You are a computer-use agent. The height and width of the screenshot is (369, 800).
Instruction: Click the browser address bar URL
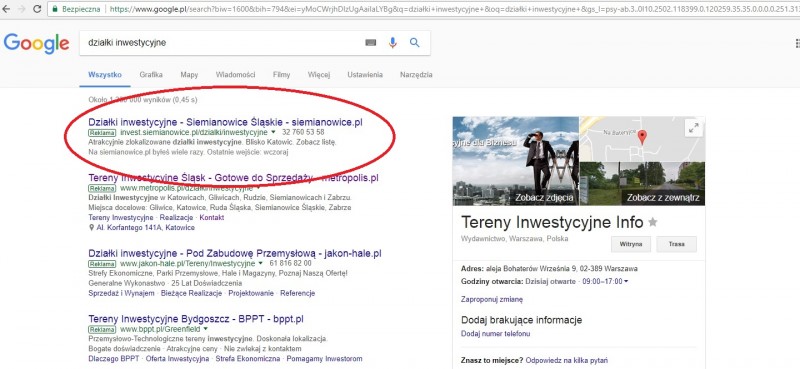point(454,9)
